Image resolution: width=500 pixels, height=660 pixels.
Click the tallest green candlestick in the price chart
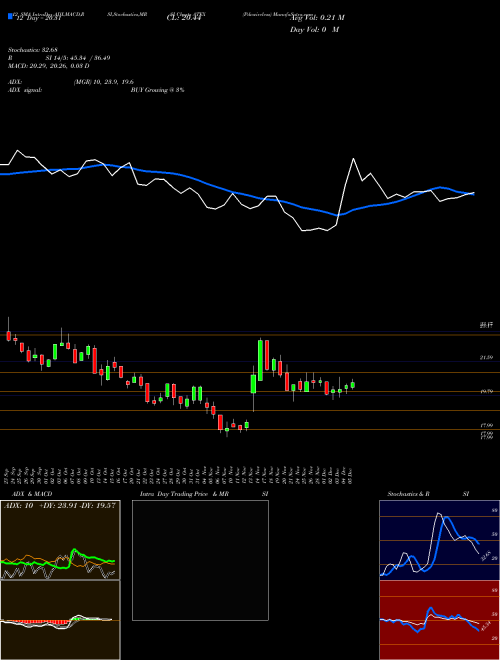coord(261,360)
